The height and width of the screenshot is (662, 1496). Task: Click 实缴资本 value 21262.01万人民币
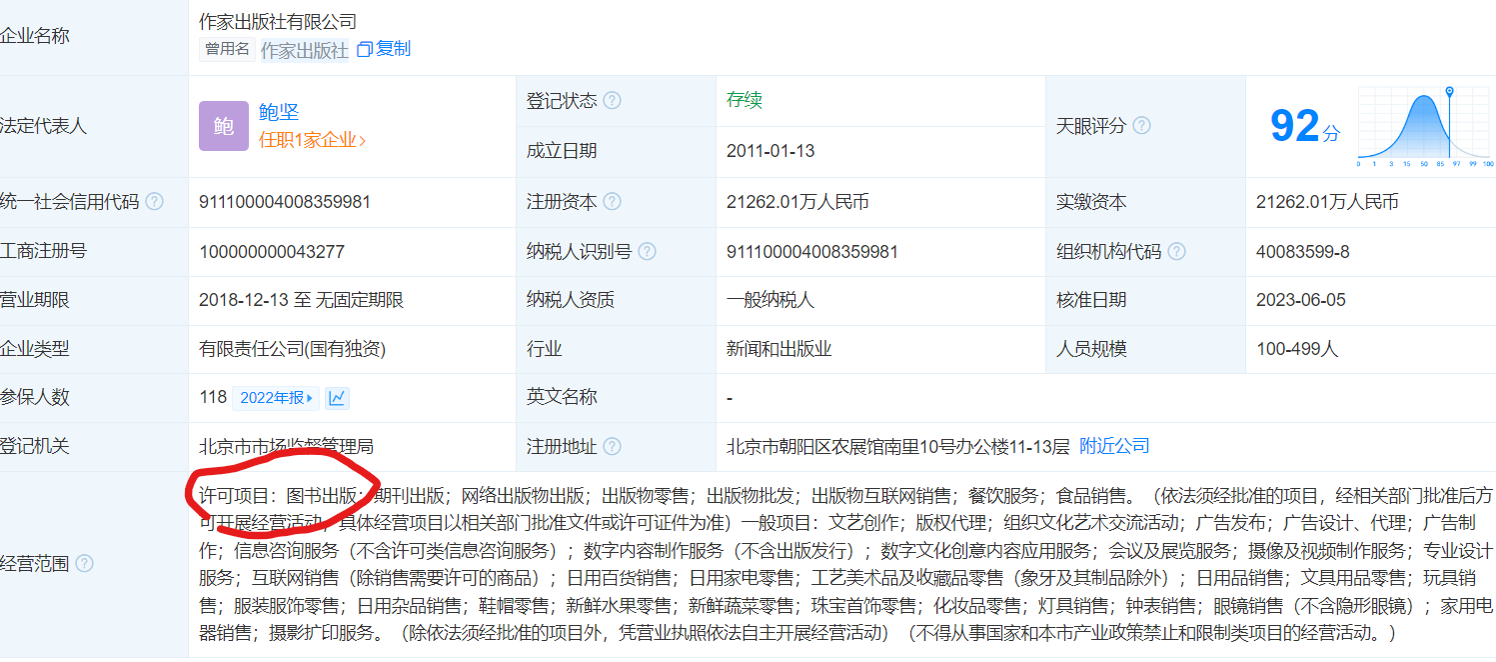tap(1327, 202)
